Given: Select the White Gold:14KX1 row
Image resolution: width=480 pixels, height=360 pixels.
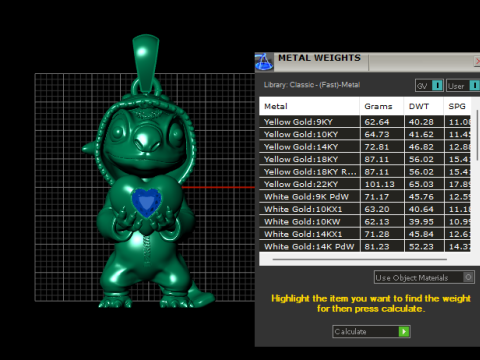Looking at the screenshot, I should (365, 234).
